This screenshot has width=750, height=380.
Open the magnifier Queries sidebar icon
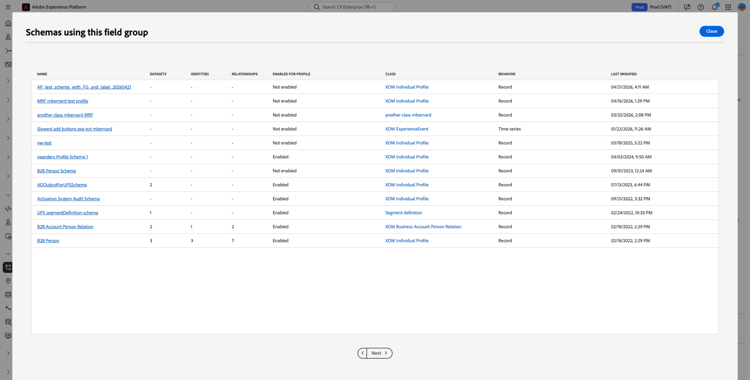point(8,322)
